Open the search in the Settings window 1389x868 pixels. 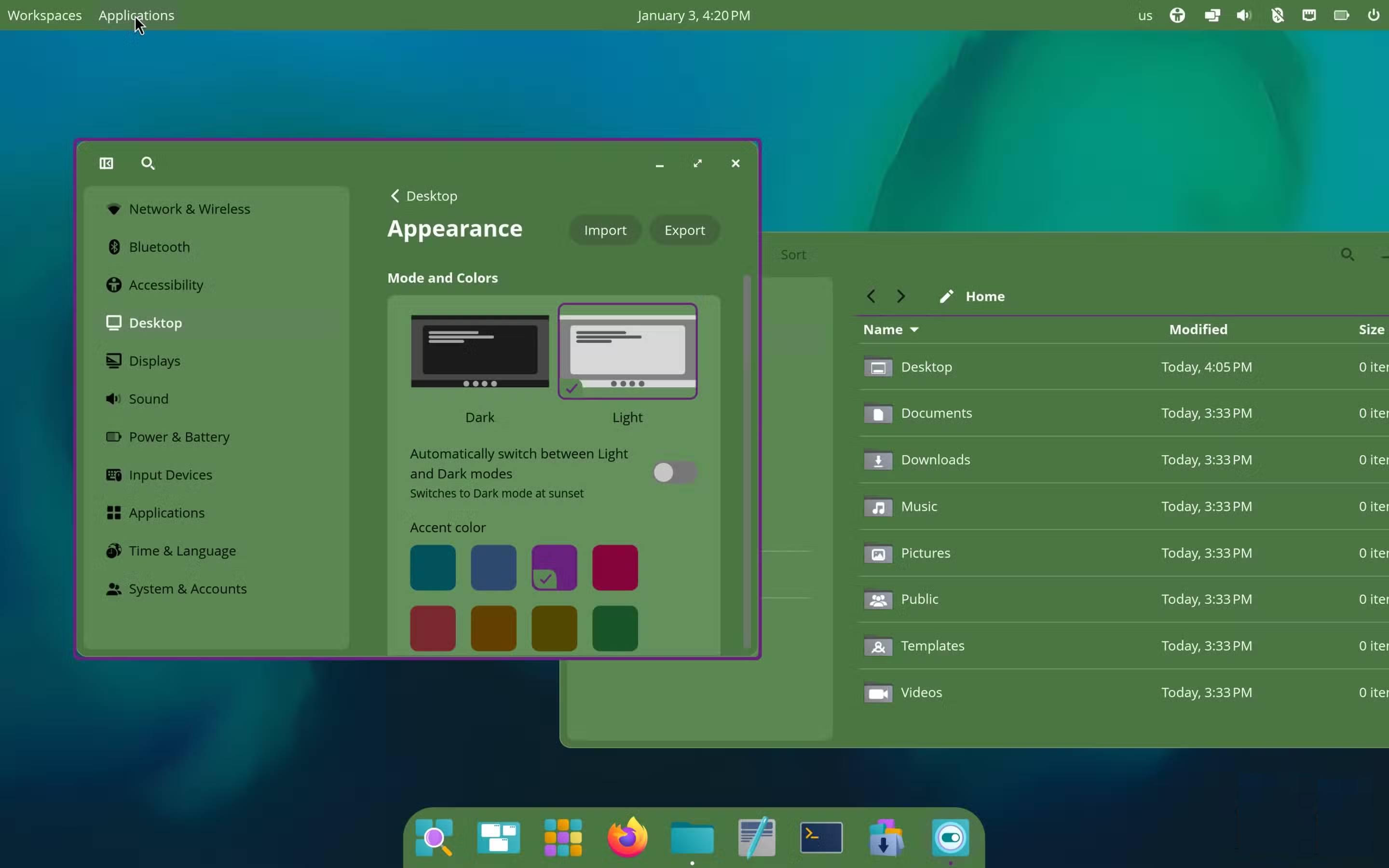(x=148, y=163)
